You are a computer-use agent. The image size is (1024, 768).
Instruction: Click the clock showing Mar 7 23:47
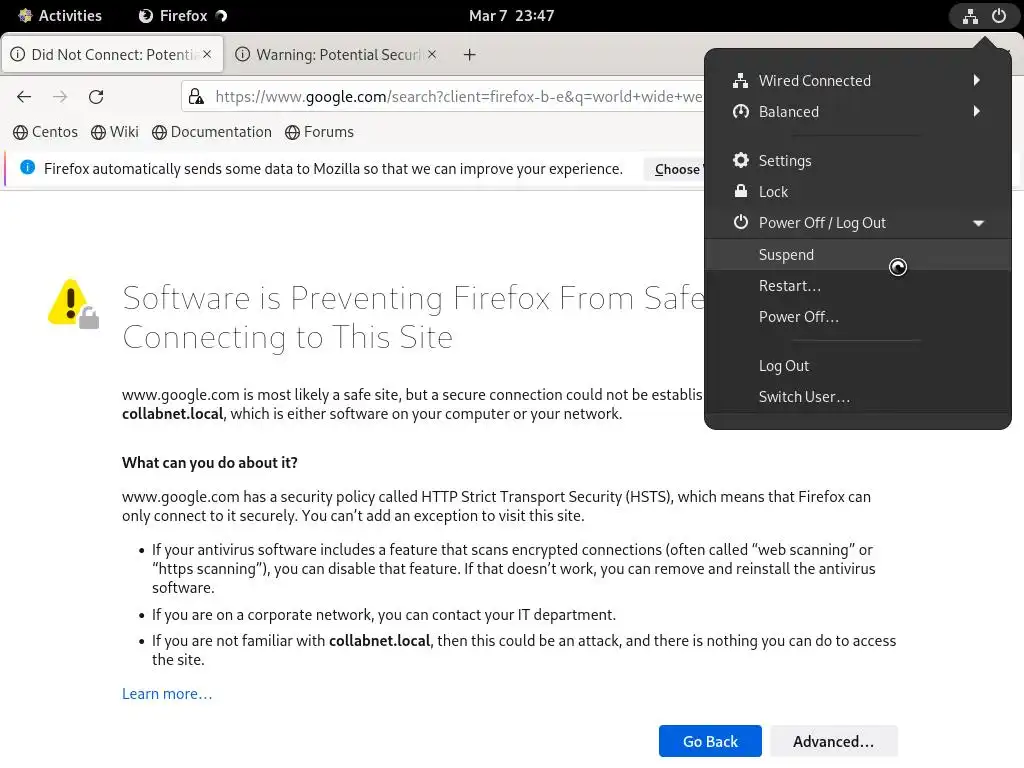point(511,16)
